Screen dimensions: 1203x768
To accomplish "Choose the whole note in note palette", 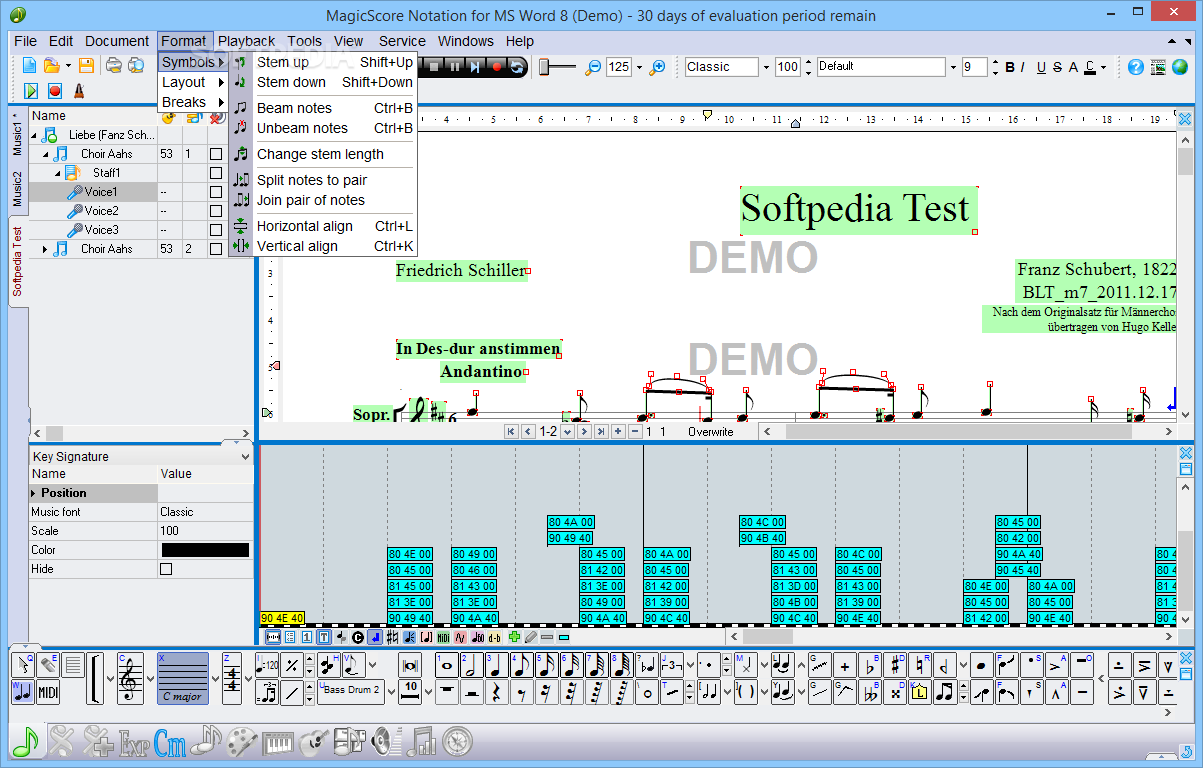I will [446, 665].
